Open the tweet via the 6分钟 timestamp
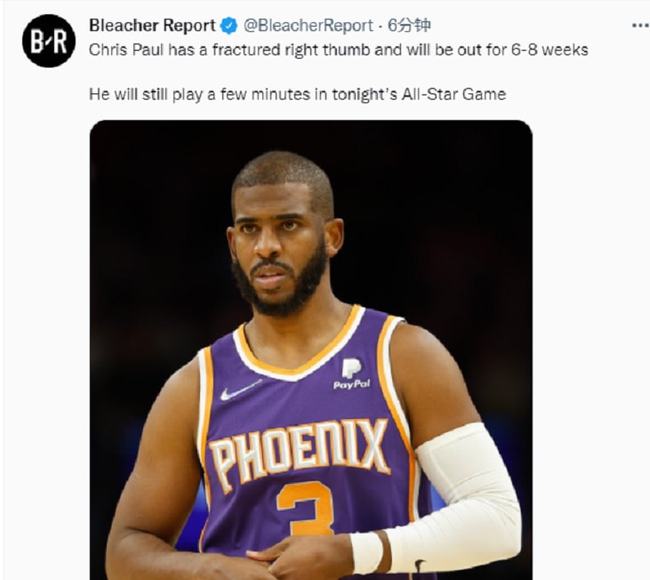The image size is (650, 580). 410,26
